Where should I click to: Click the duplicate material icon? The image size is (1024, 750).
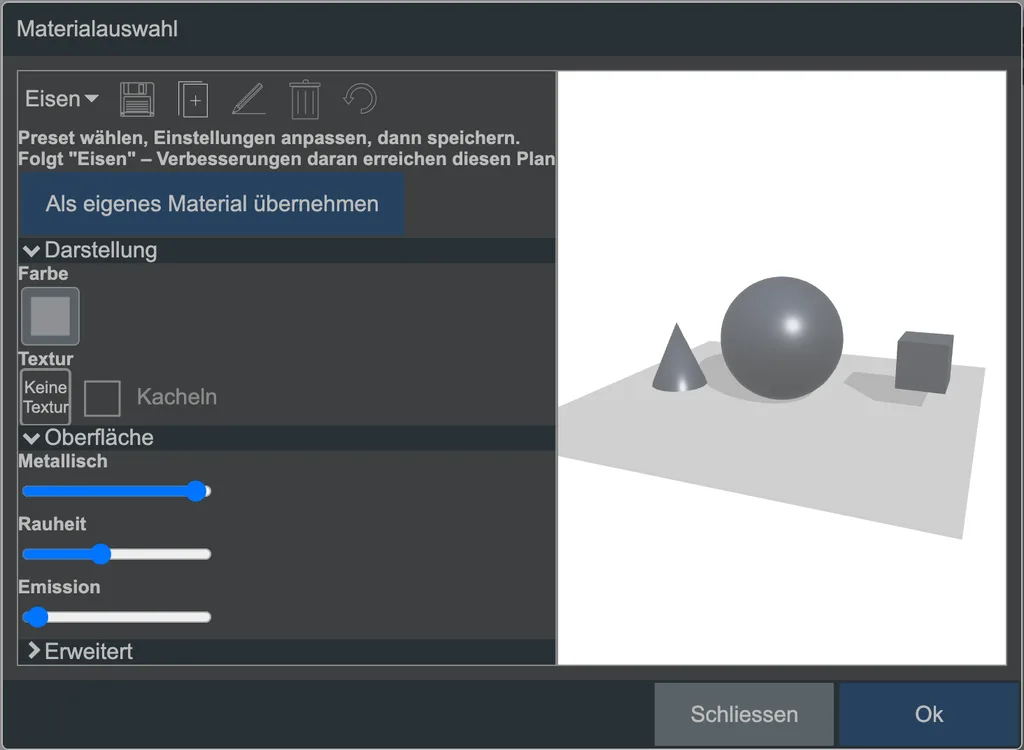pyautogui.click(x=193, y=99)
